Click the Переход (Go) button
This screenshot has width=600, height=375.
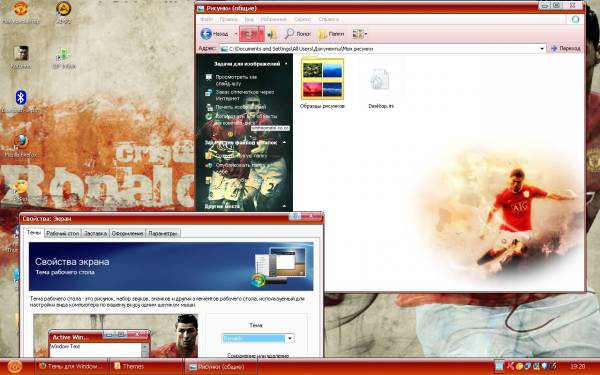(566, 49)
